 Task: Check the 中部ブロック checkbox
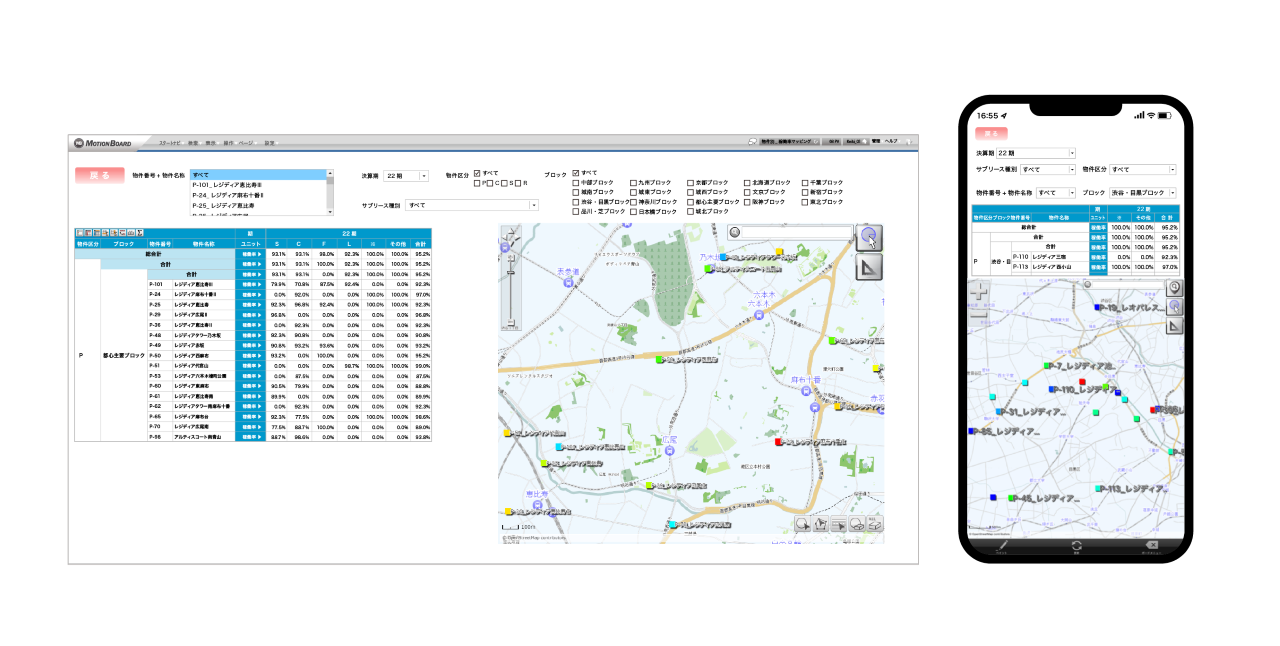point(576,183)
